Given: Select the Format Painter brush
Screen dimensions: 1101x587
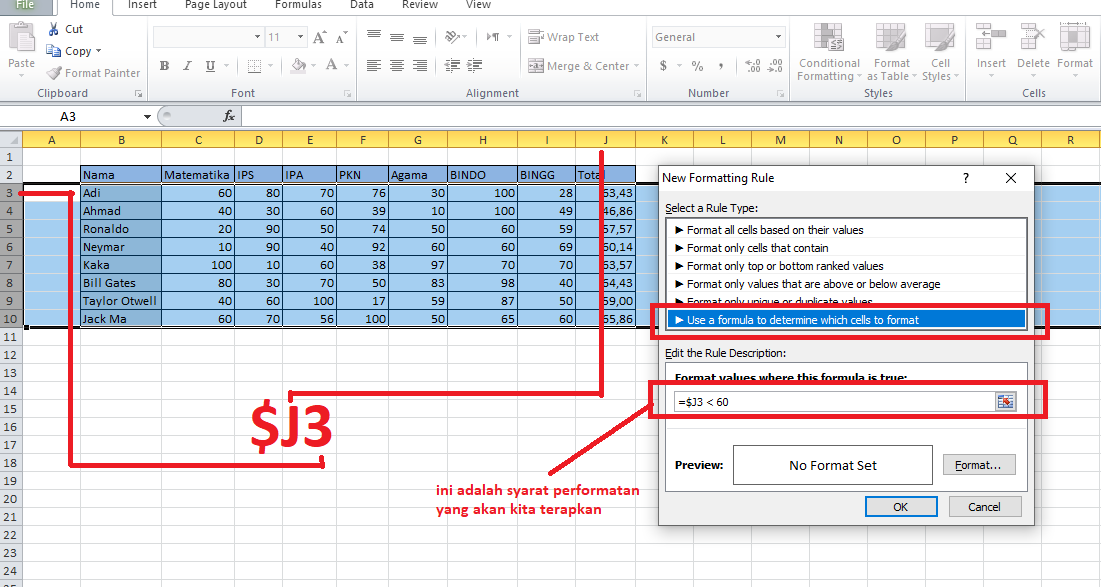Looking at the screenshot, I should [54, 72].
